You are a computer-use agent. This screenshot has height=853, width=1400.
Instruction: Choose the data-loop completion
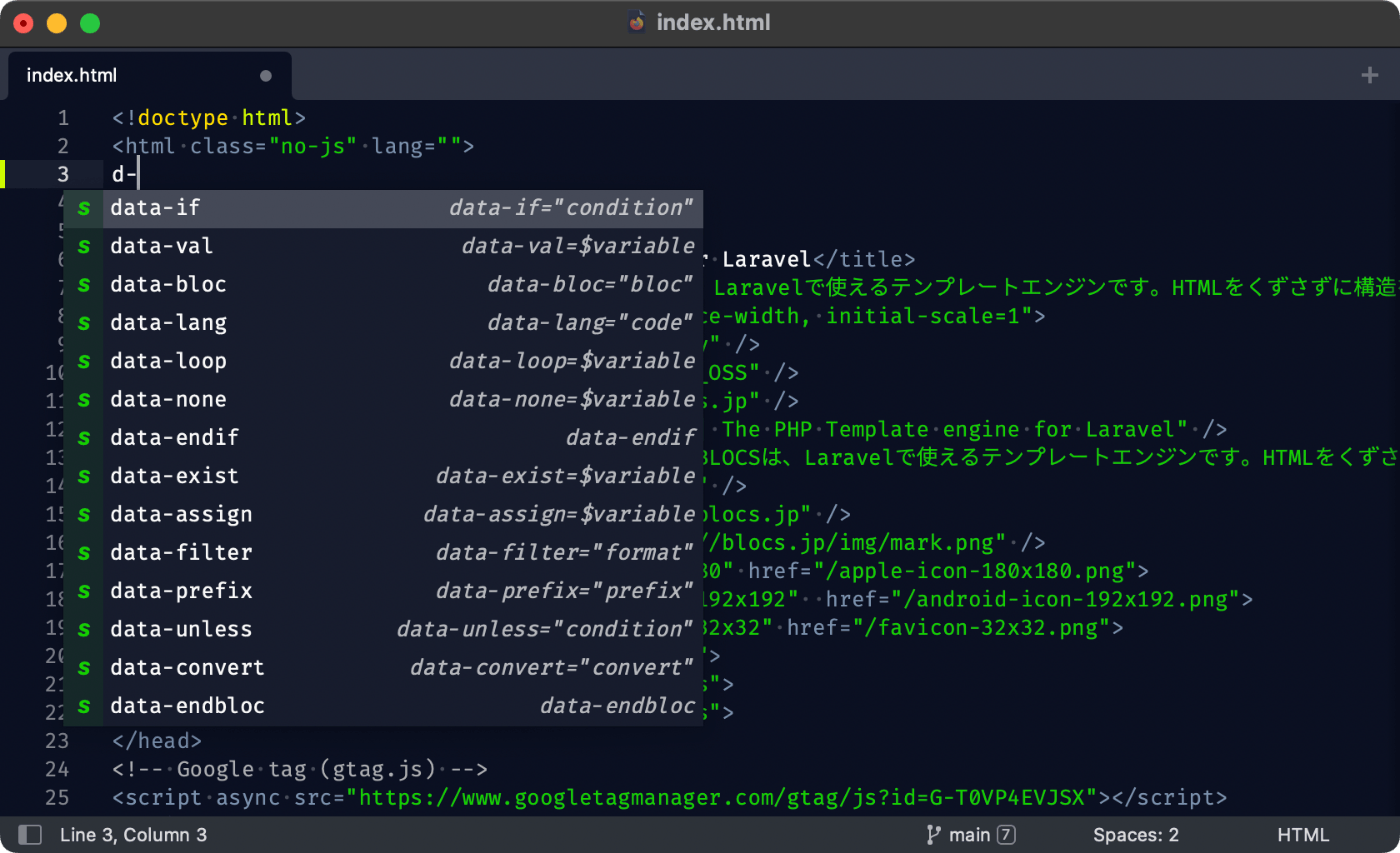pyautogui.click(x=383, y=361)
